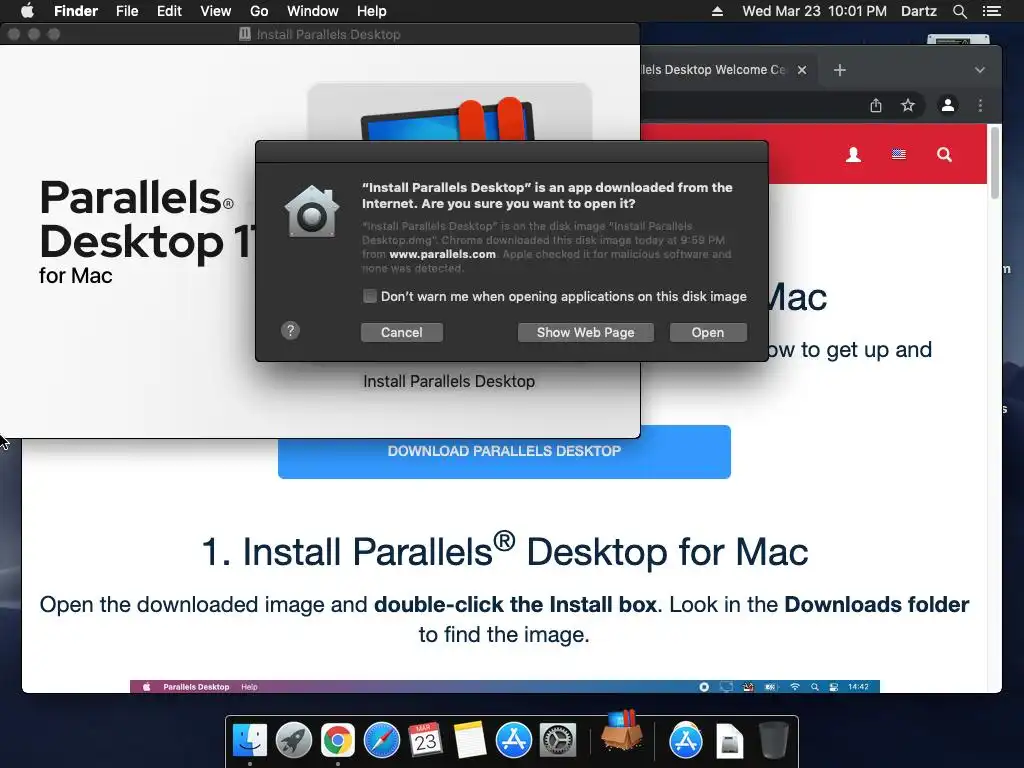Viewport: 1024px width, 768px height.
Task: Check Don't warn me when opening applications
Action: point(370,296)
